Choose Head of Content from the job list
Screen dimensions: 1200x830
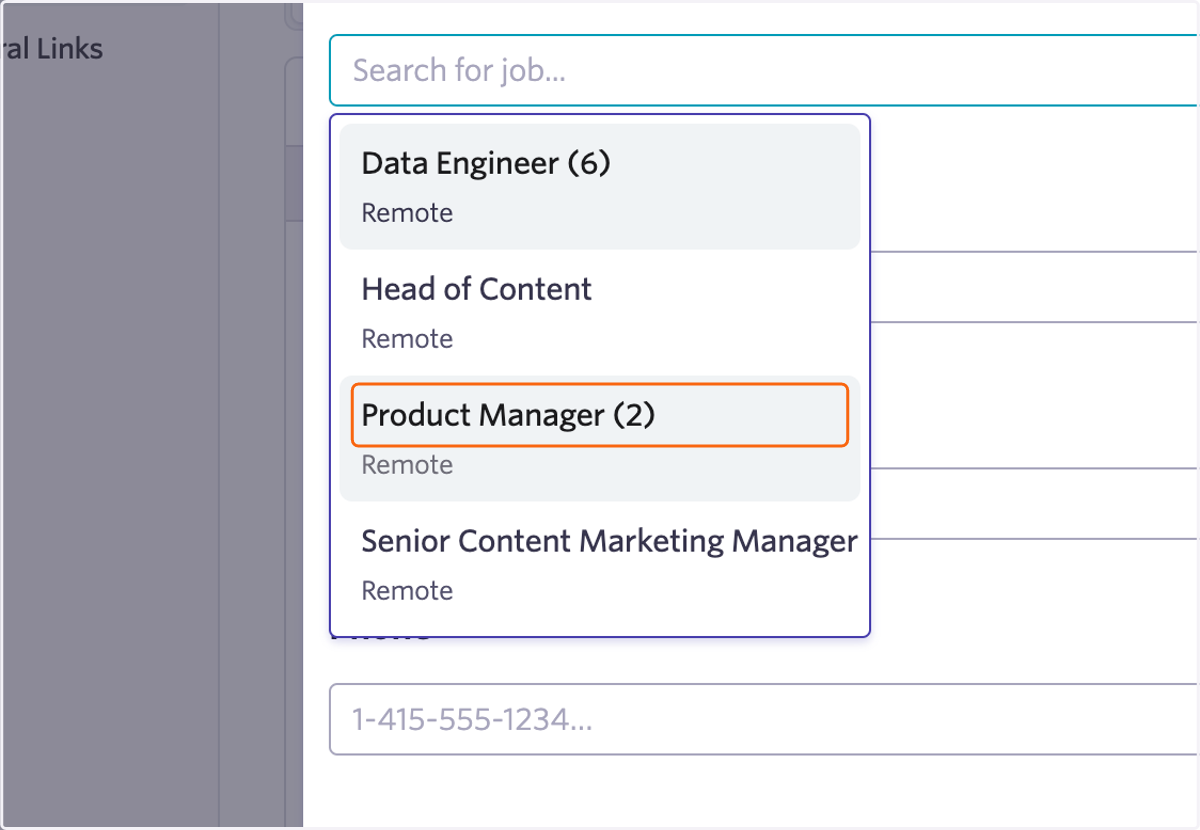600,313
